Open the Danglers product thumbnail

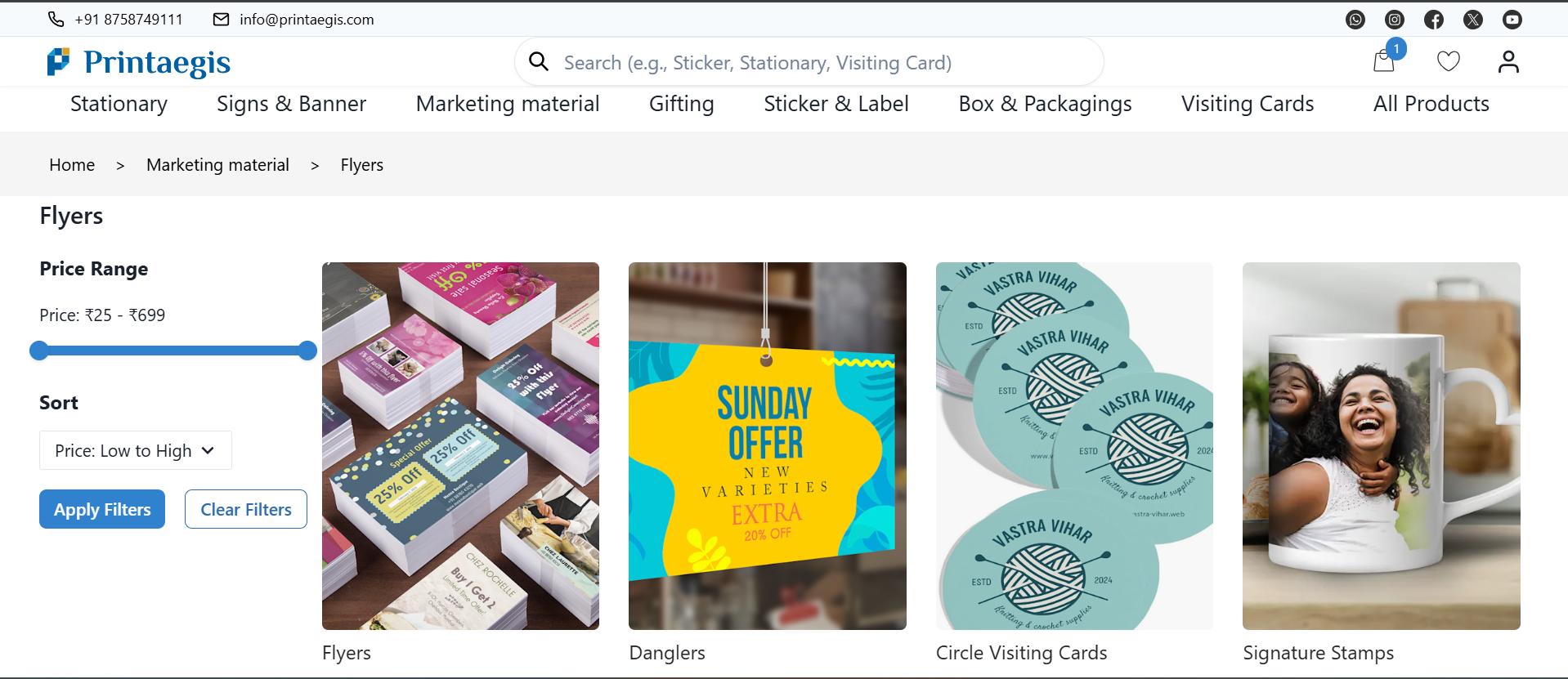[767, 445]
